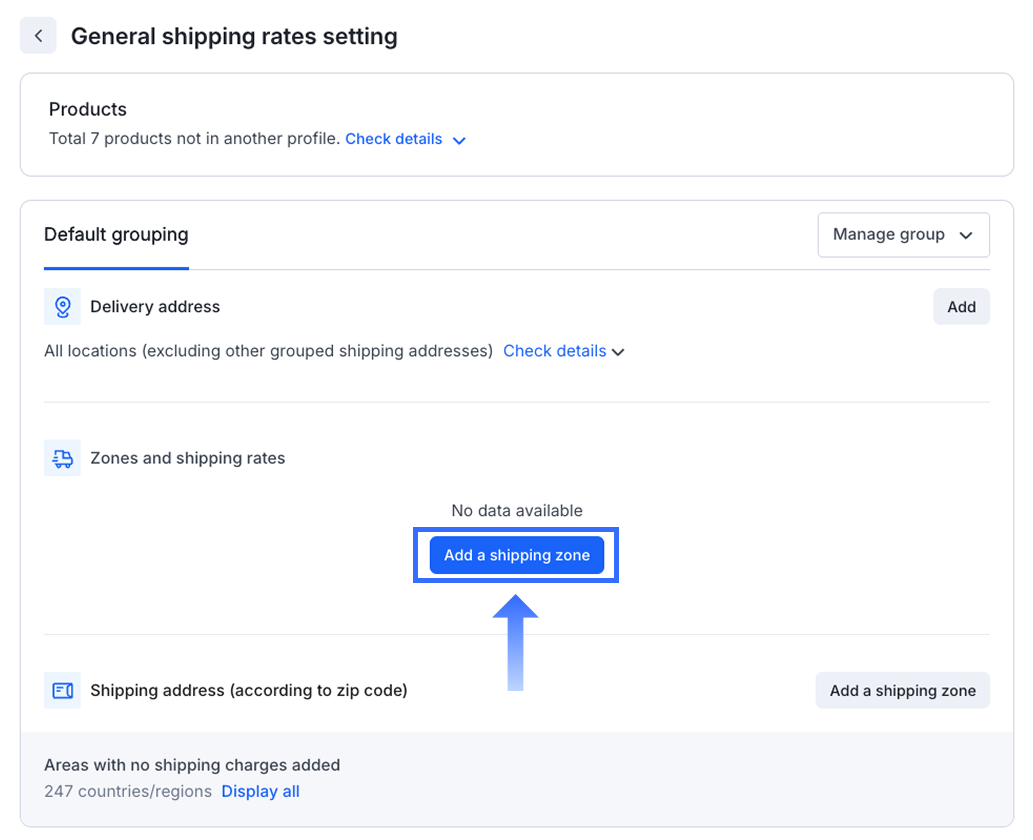Click the General shipping rates setting title
Image resolution: width=1033 pixels, height=840 pixels.
pos(234,37)
